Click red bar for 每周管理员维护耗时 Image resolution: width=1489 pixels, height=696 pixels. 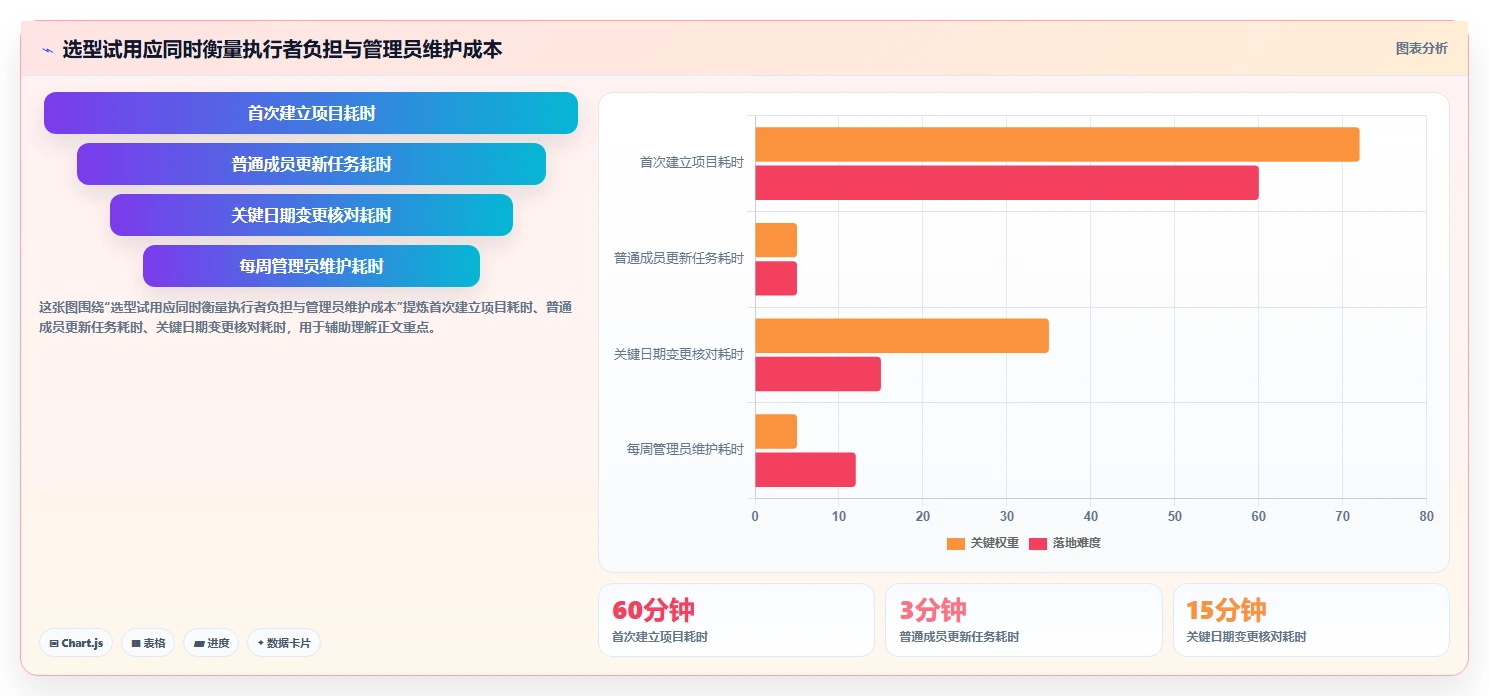805,470
